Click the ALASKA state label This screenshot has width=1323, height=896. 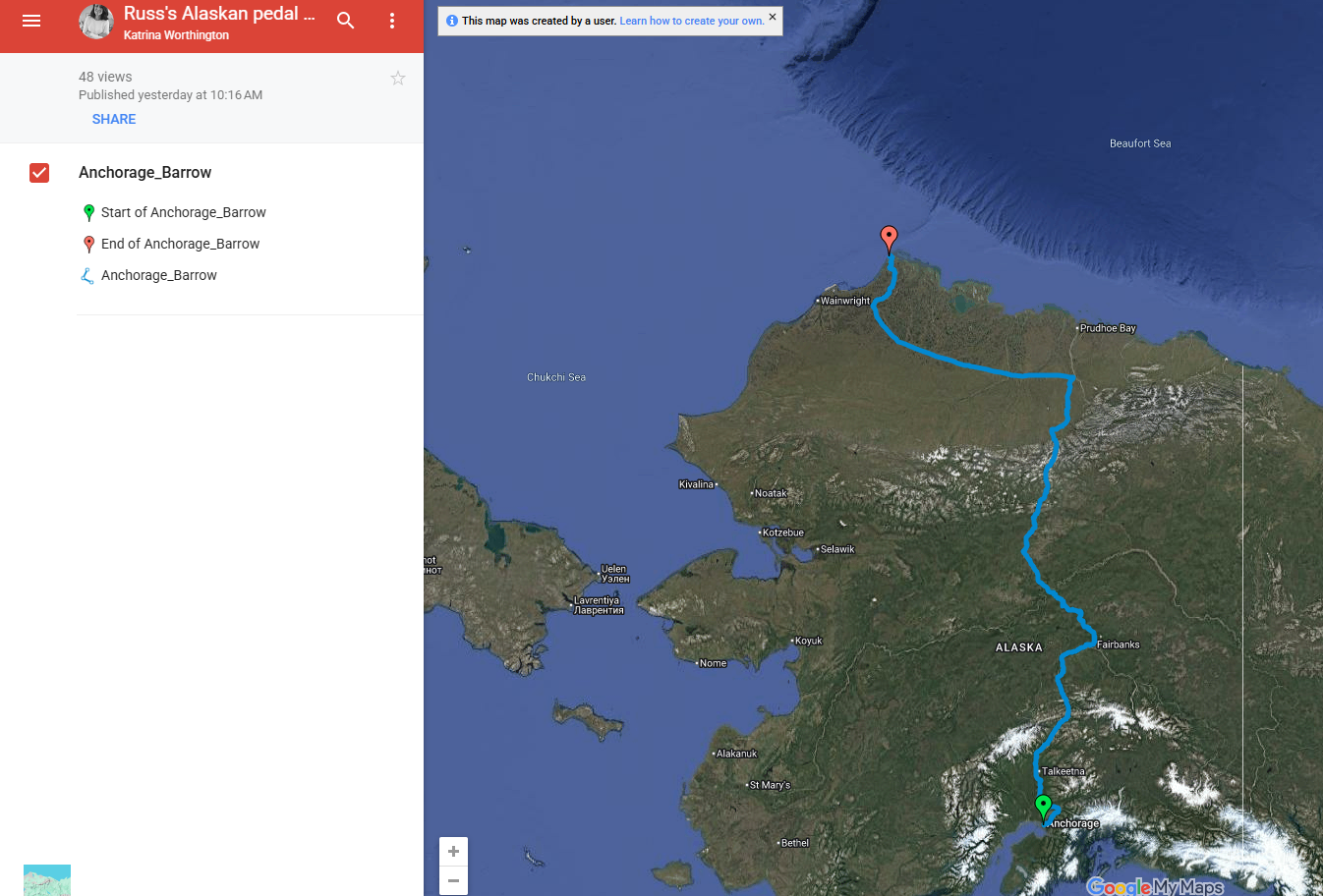click(1018, 647)
